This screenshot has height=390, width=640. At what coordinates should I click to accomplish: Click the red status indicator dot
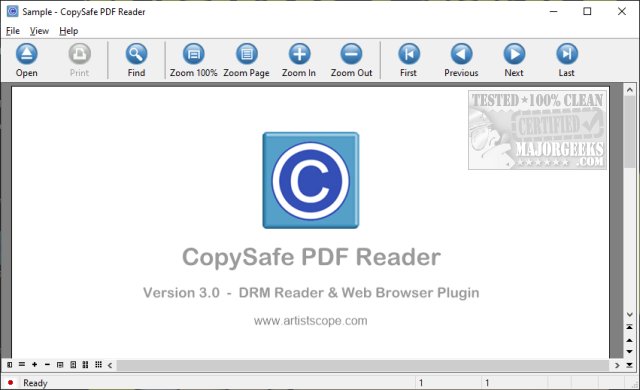click(x=10, y=383)
